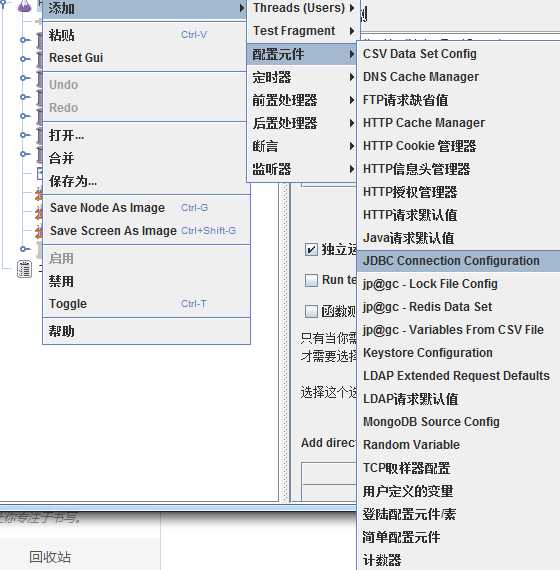Click Save Node As Image
The image size is (560, 570).
[x=146, y=208]
